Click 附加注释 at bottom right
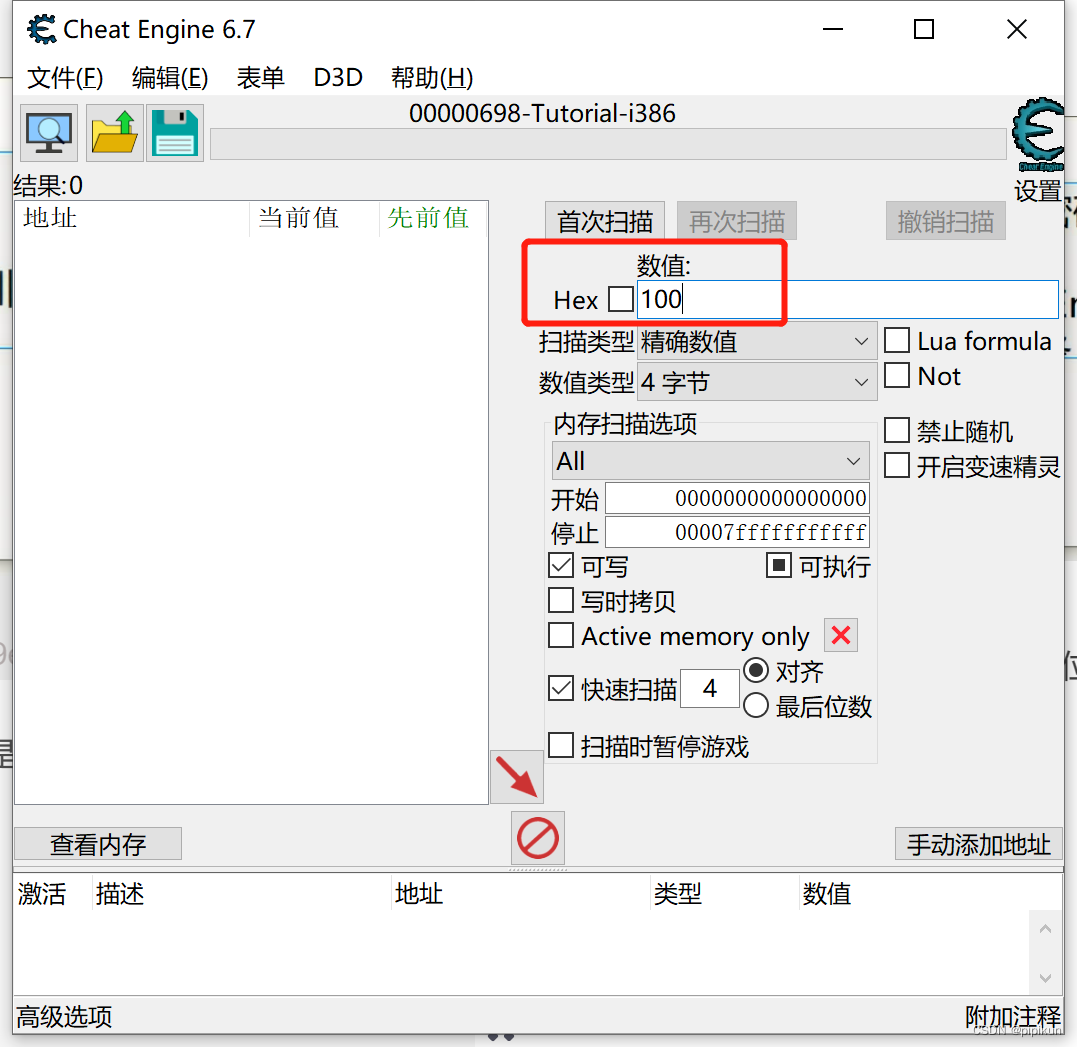This screenshot has height=1047, width=1077. [1012, 1017]
